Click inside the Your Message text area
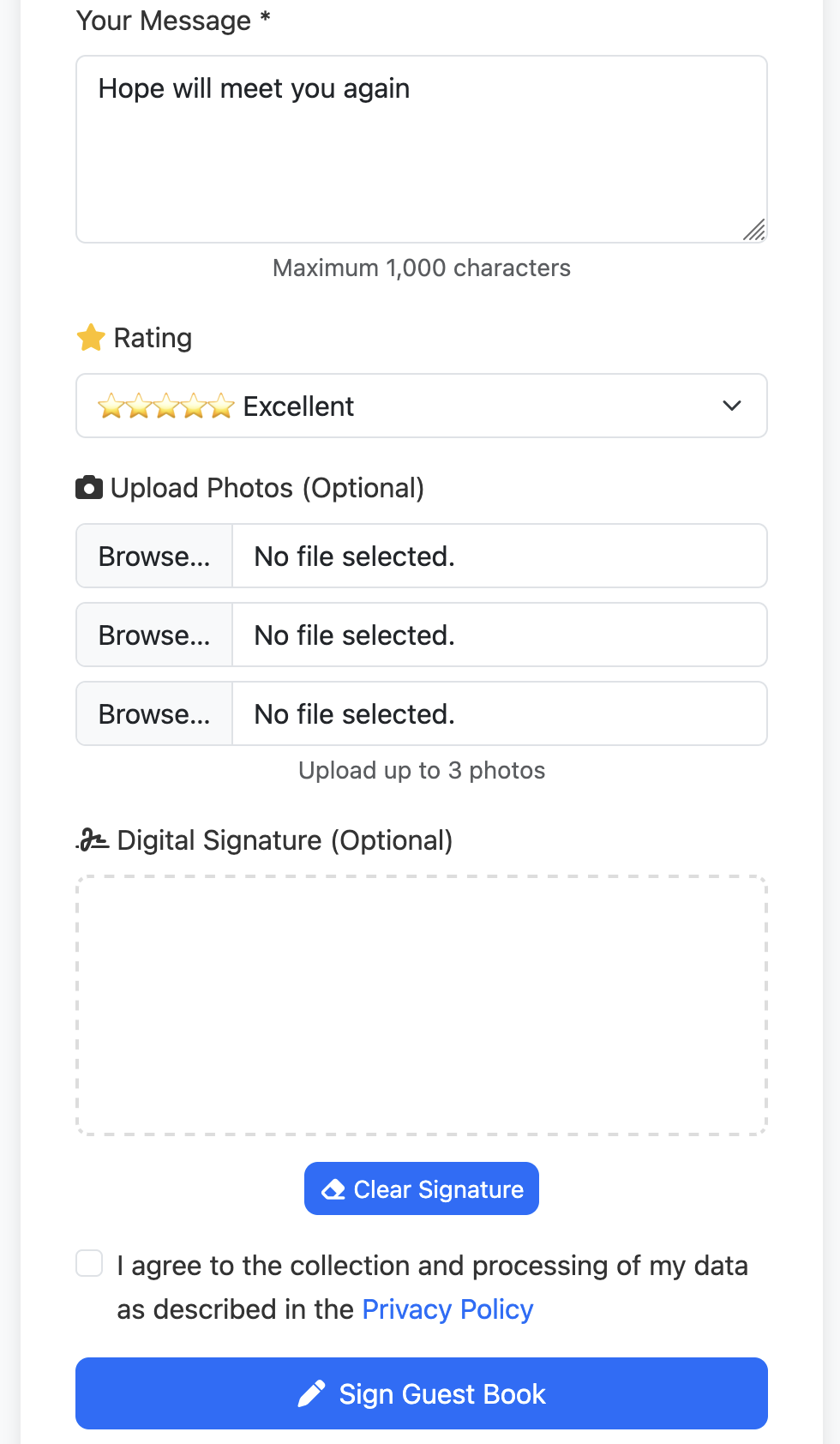The height and width of the screenshot is (1444, 840). pos(420,149)
